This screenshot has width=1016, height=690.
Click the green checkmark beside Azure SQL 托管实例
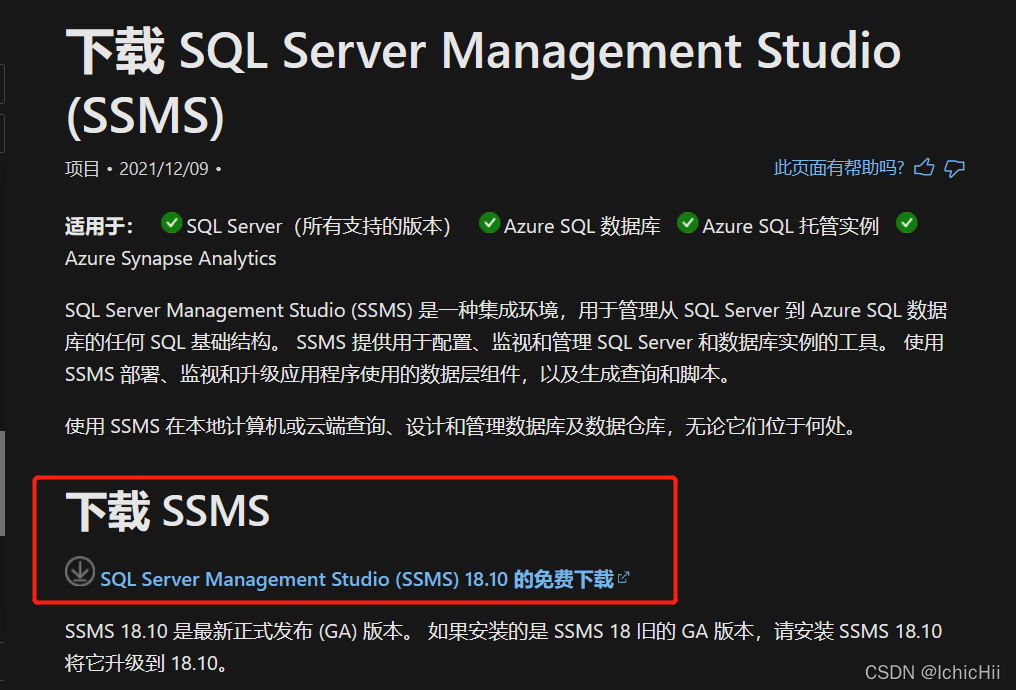pos(687,223)
